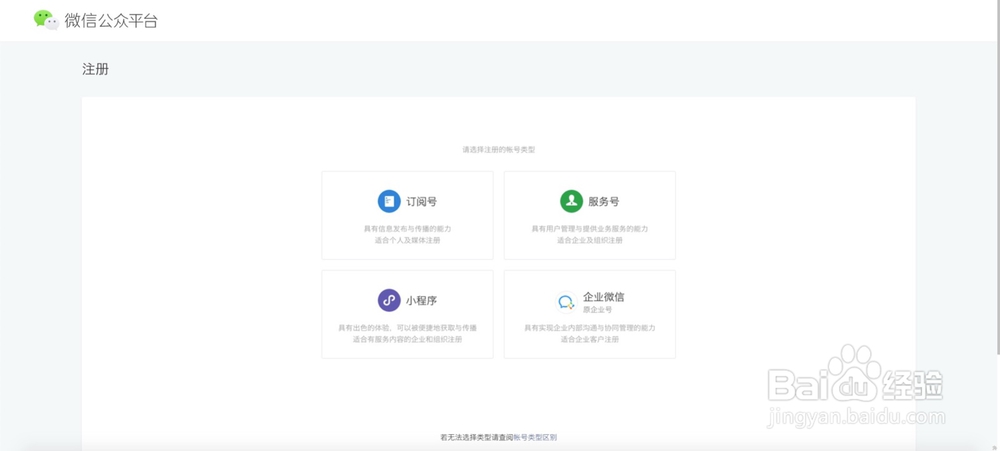Click the 企业微信 chat bubble icon

point(566,302)
